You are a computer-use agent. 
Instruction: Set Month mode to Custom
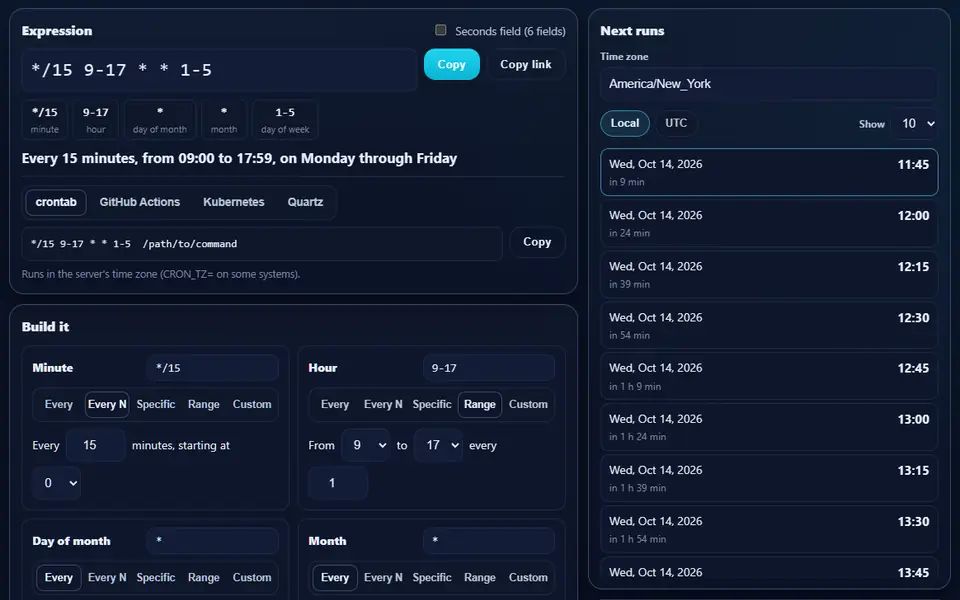(528, 577)
